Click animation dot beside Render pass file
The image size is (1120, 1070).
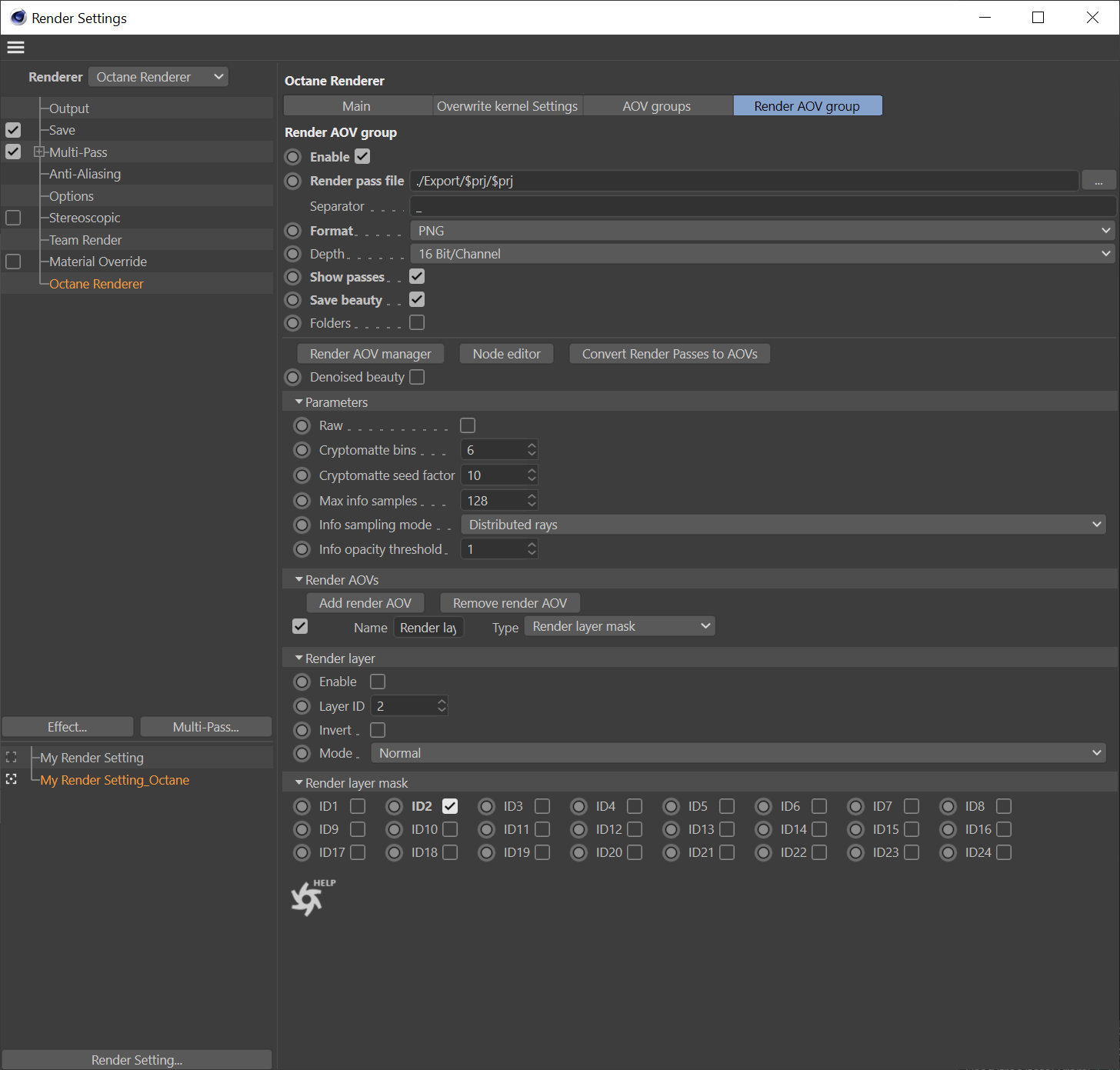click(x=293, y=181)
